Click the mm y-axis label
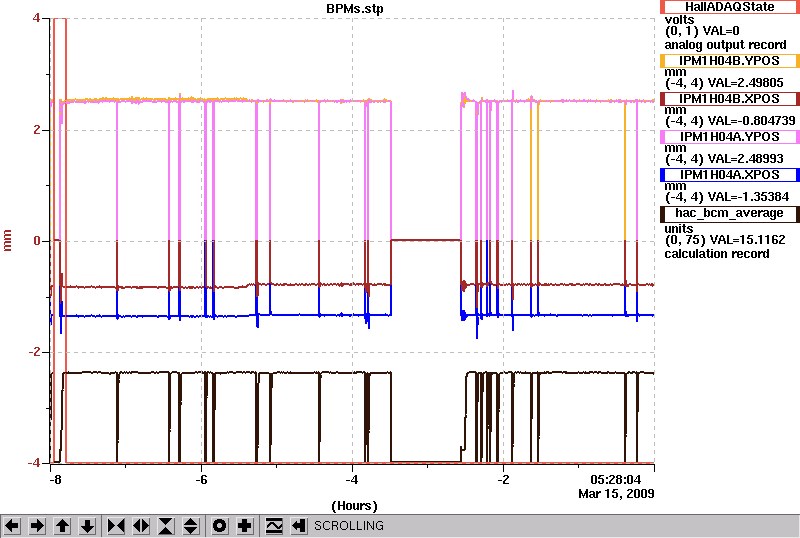The width and height of the screenshot is (800, 538). (x=7, y=241)
